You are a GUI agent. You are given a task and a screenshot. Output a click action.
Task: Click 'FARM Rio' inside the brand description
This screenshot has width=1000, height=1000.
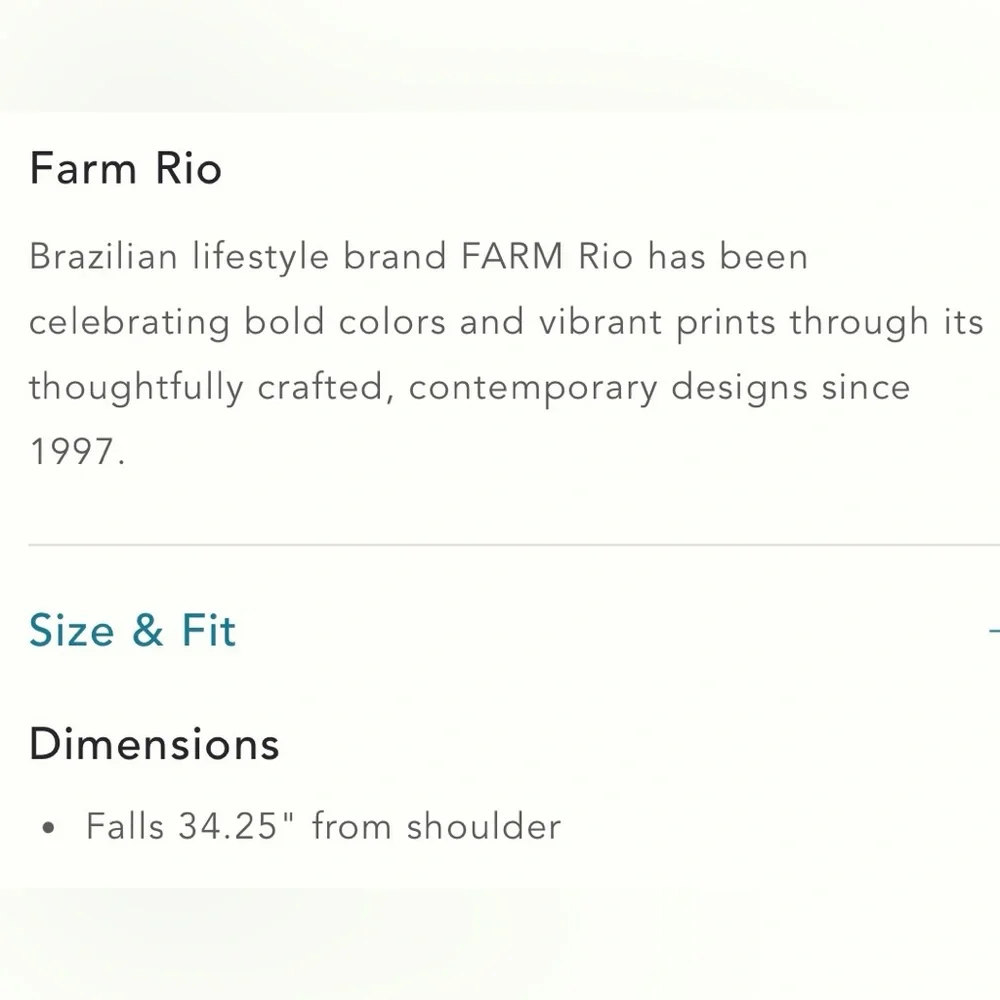547,257
